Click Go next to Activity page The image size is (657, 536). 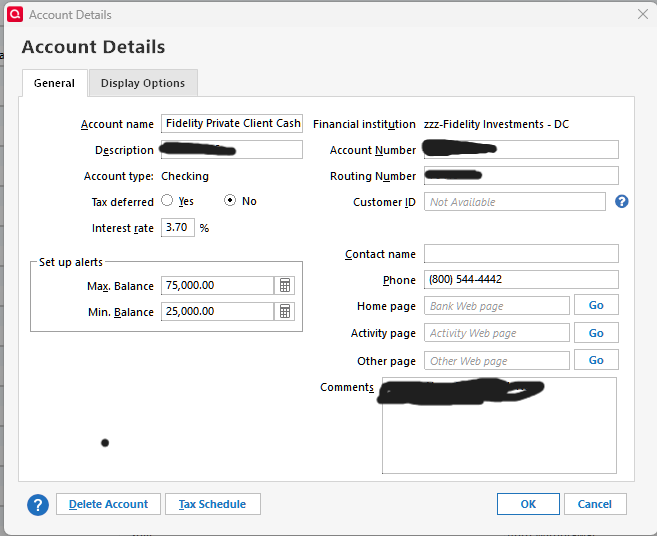596,333
